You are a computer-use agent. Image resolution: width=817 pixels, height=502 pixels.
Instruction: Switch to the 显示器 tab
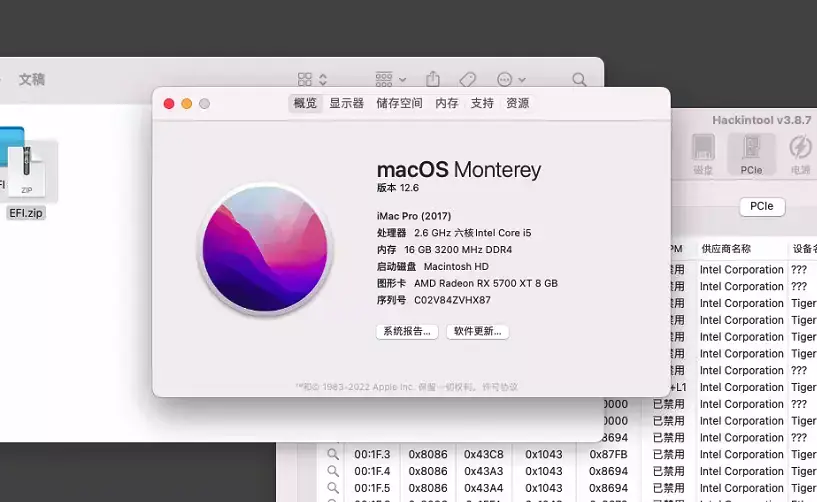346,103
